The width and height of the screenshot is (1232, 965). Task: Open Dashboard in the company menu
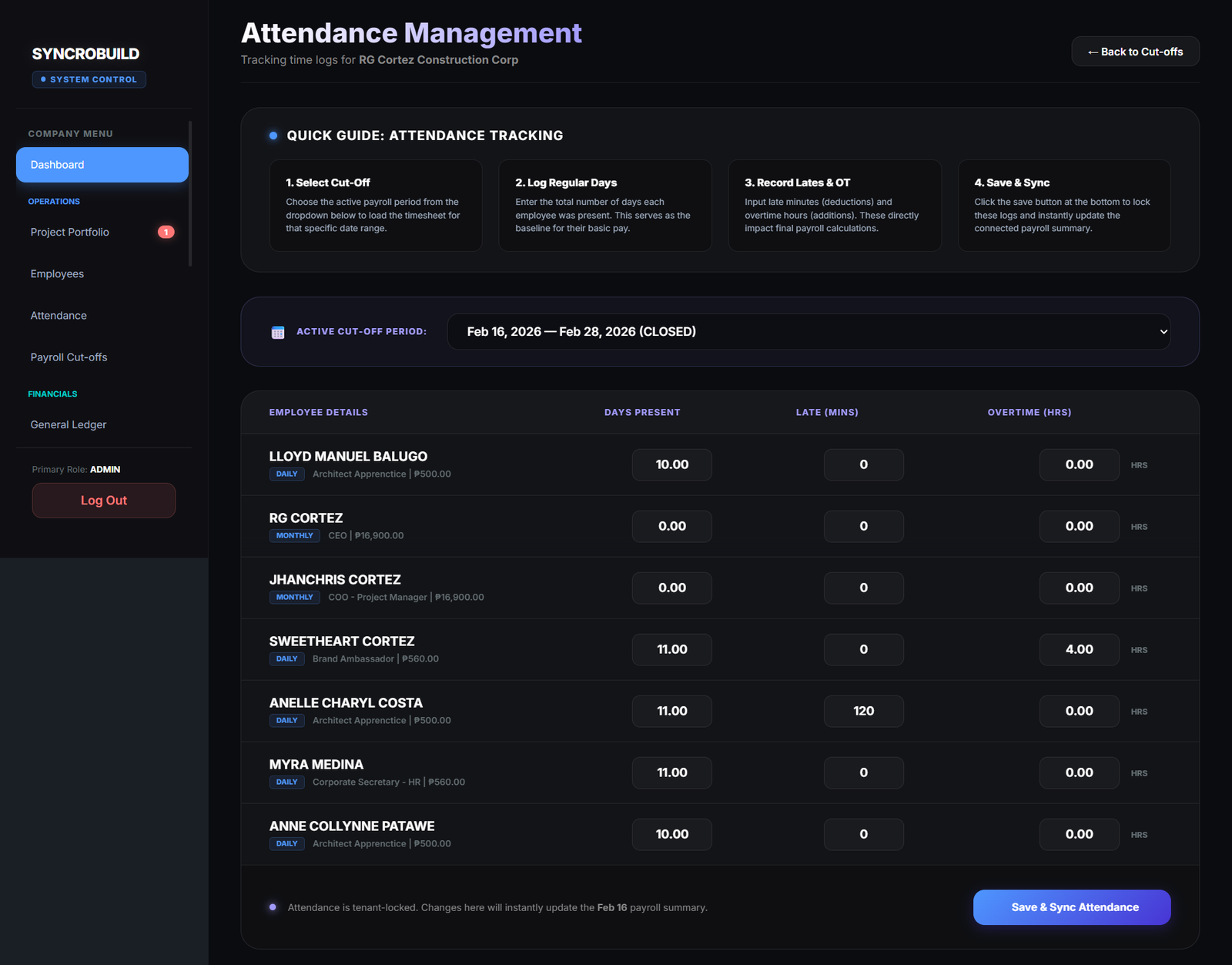coord(102,165)
